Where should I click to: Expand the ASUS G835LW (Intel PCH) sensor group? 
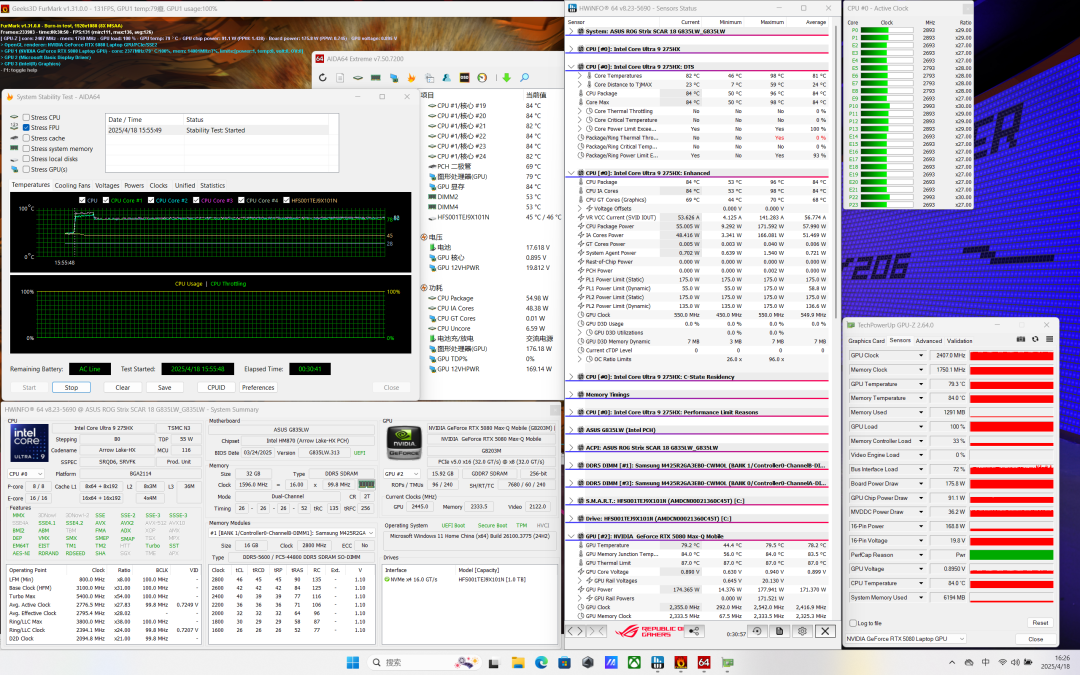click(x=571, y=430)
